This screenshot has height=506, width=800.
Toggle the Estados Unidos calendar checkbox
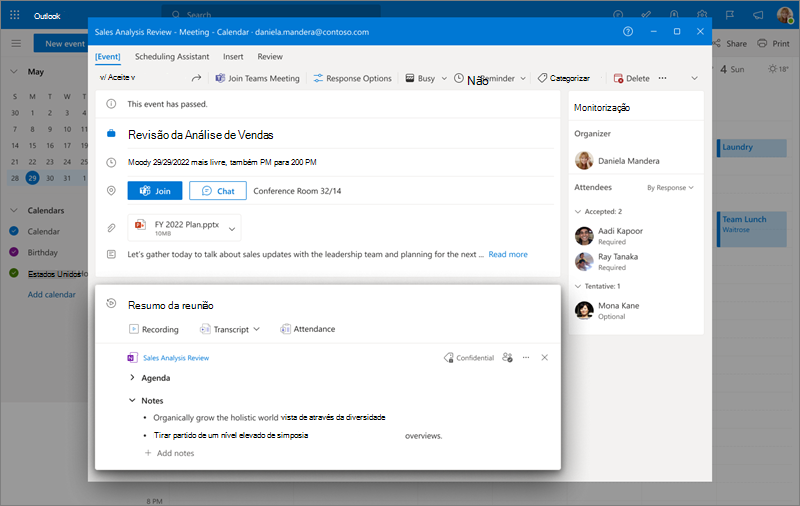point(14,273)
